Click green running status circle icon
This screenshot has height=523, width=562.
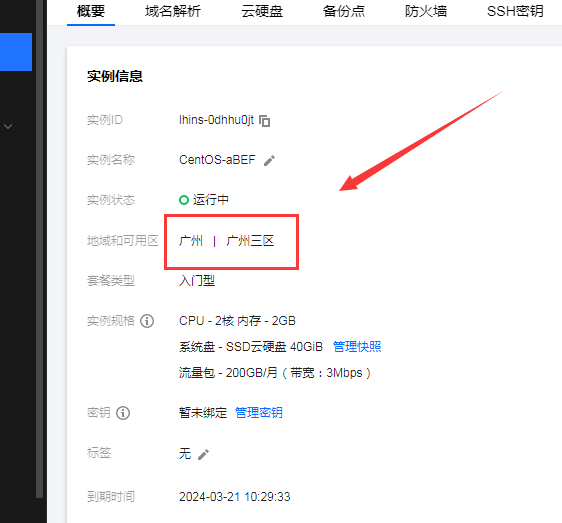pos(184,200)
